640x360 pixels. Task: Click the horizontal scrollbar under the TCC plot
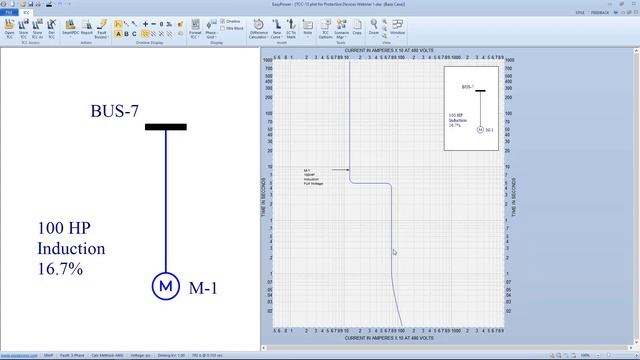447,348
